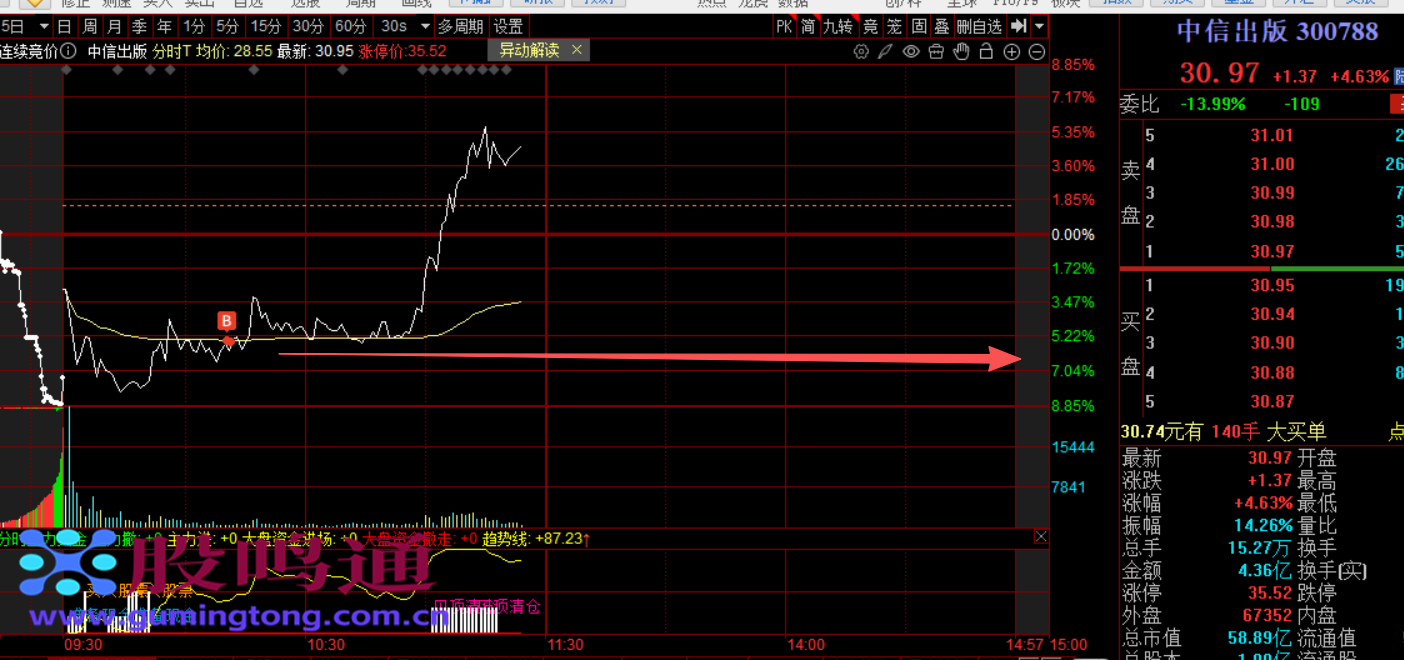
Task: Select the 15分 chart period
Action: (266, 26)
